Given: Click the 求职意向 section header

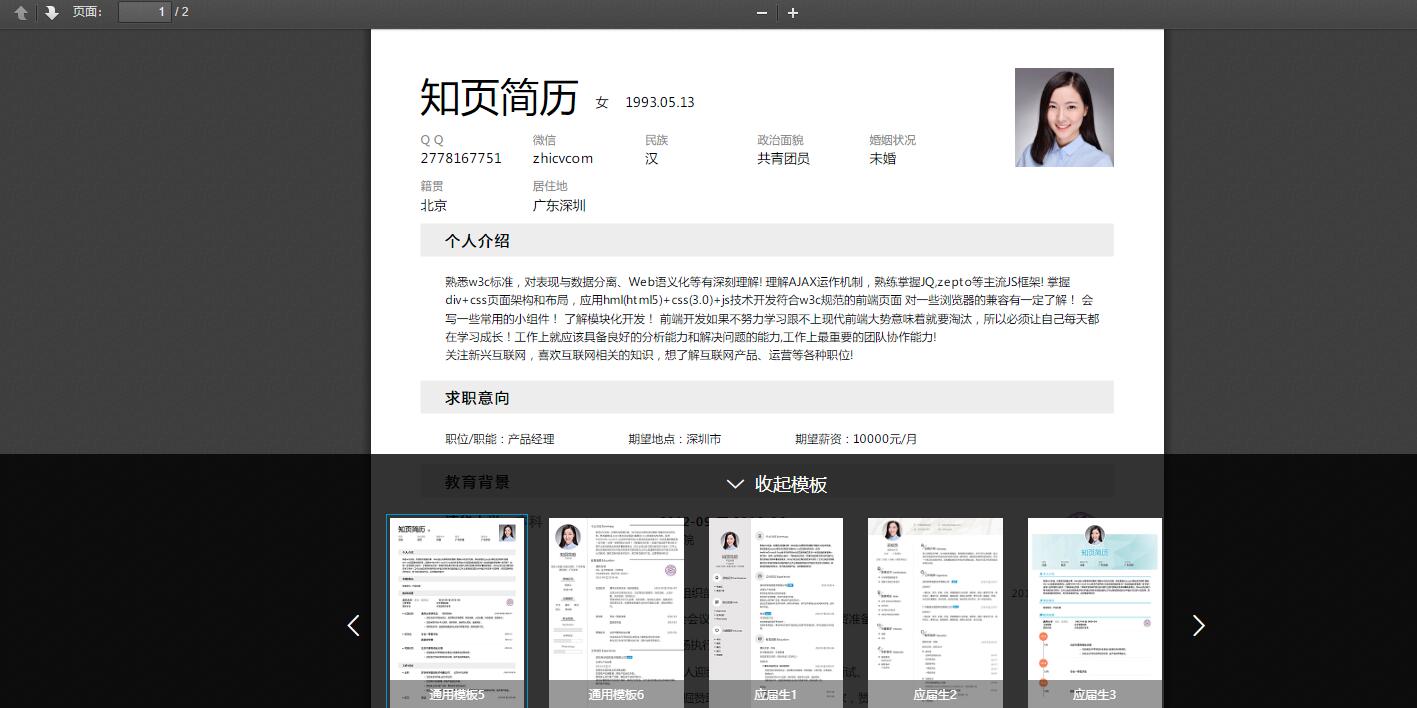Looking at the screenshot, I should coord(478,397).
